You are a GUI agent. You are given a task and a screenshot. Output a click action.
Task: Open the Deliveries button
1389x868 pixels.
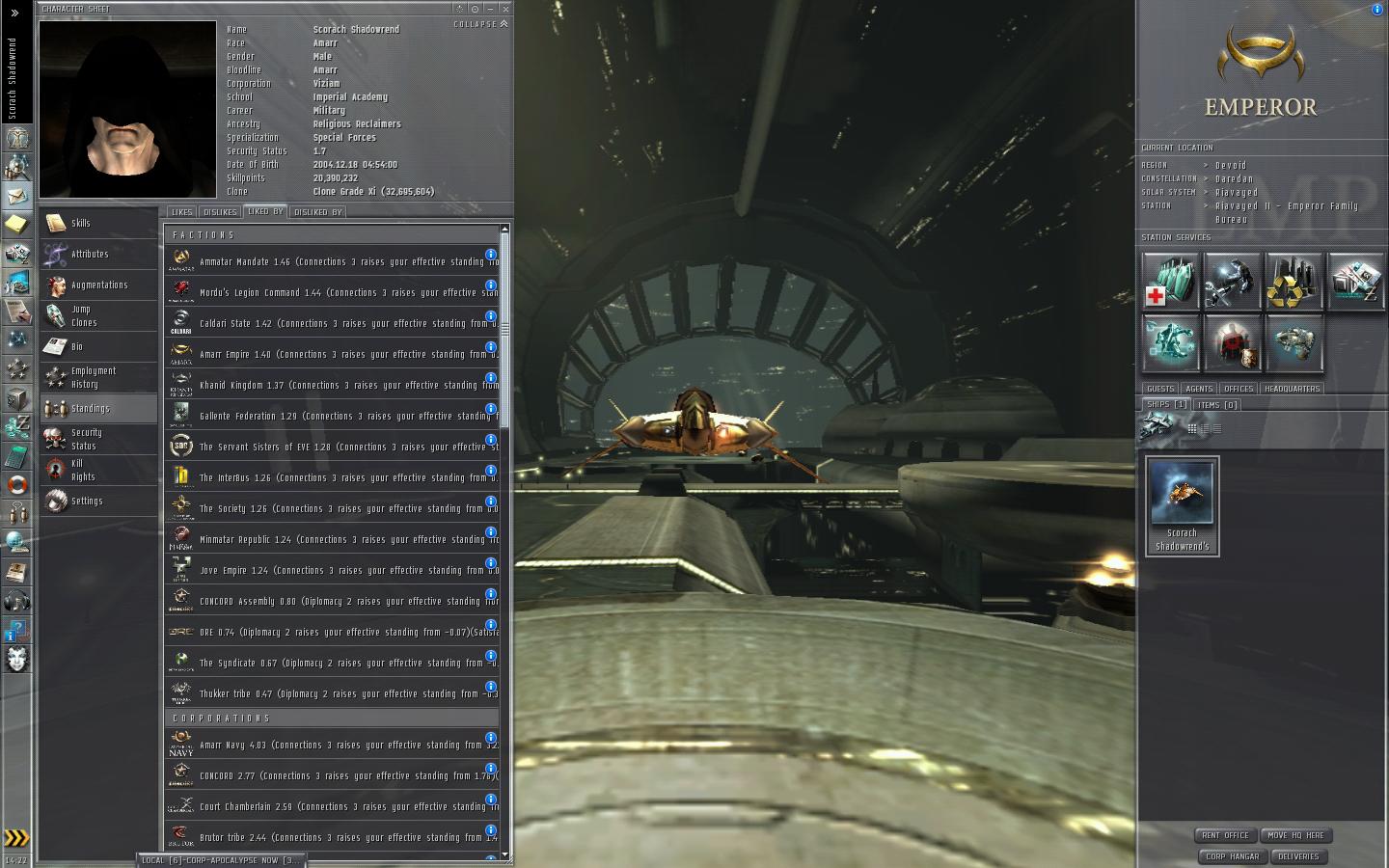coord(1298,856)
